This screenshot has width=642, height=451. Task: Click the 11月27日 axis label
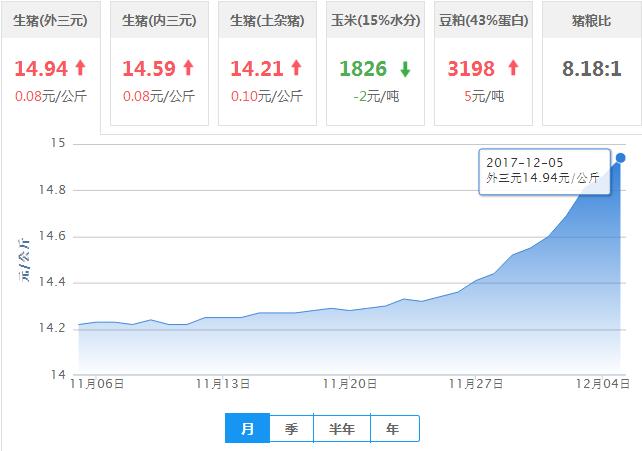point(476,384)
